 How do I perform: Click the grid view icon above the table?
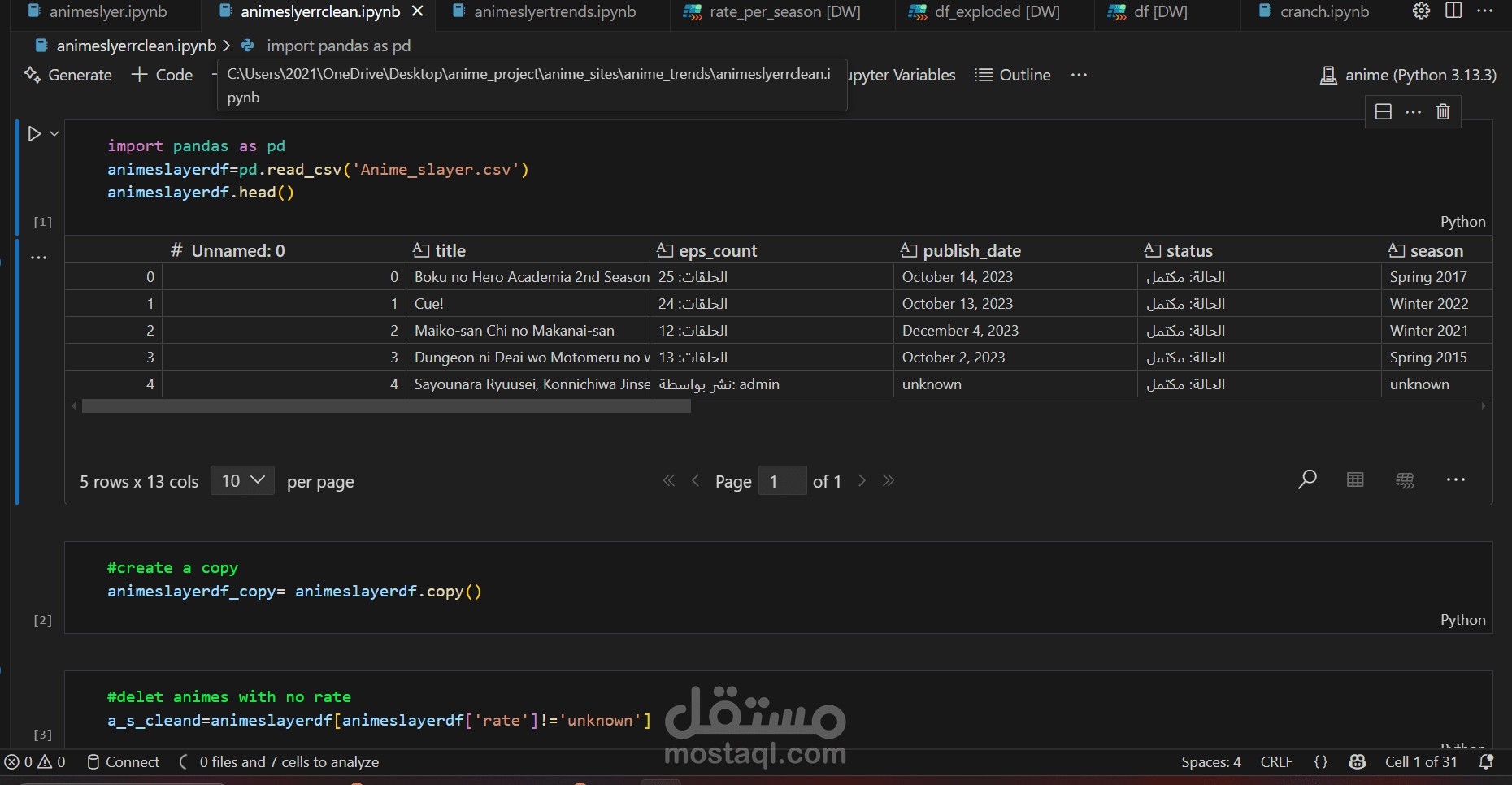[1354, 479]
